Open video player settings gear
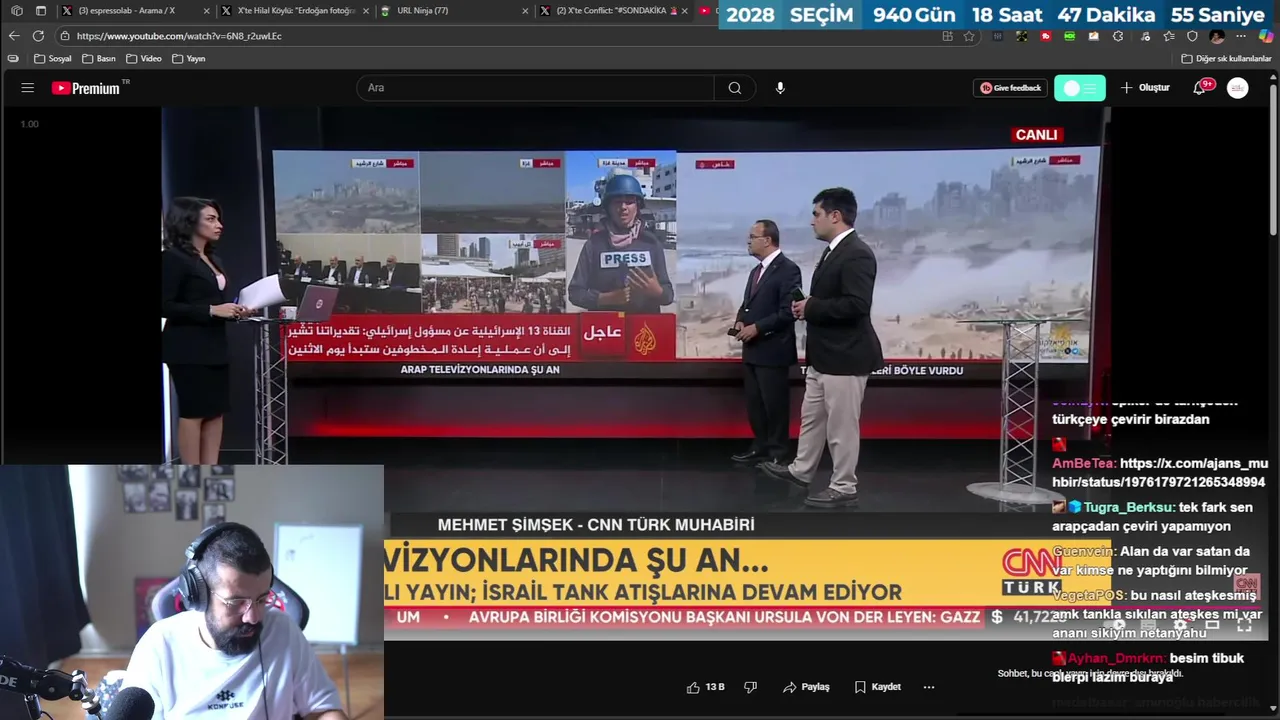The image size is (1280, 720). pyautogui.click(x=1180, y=625)
